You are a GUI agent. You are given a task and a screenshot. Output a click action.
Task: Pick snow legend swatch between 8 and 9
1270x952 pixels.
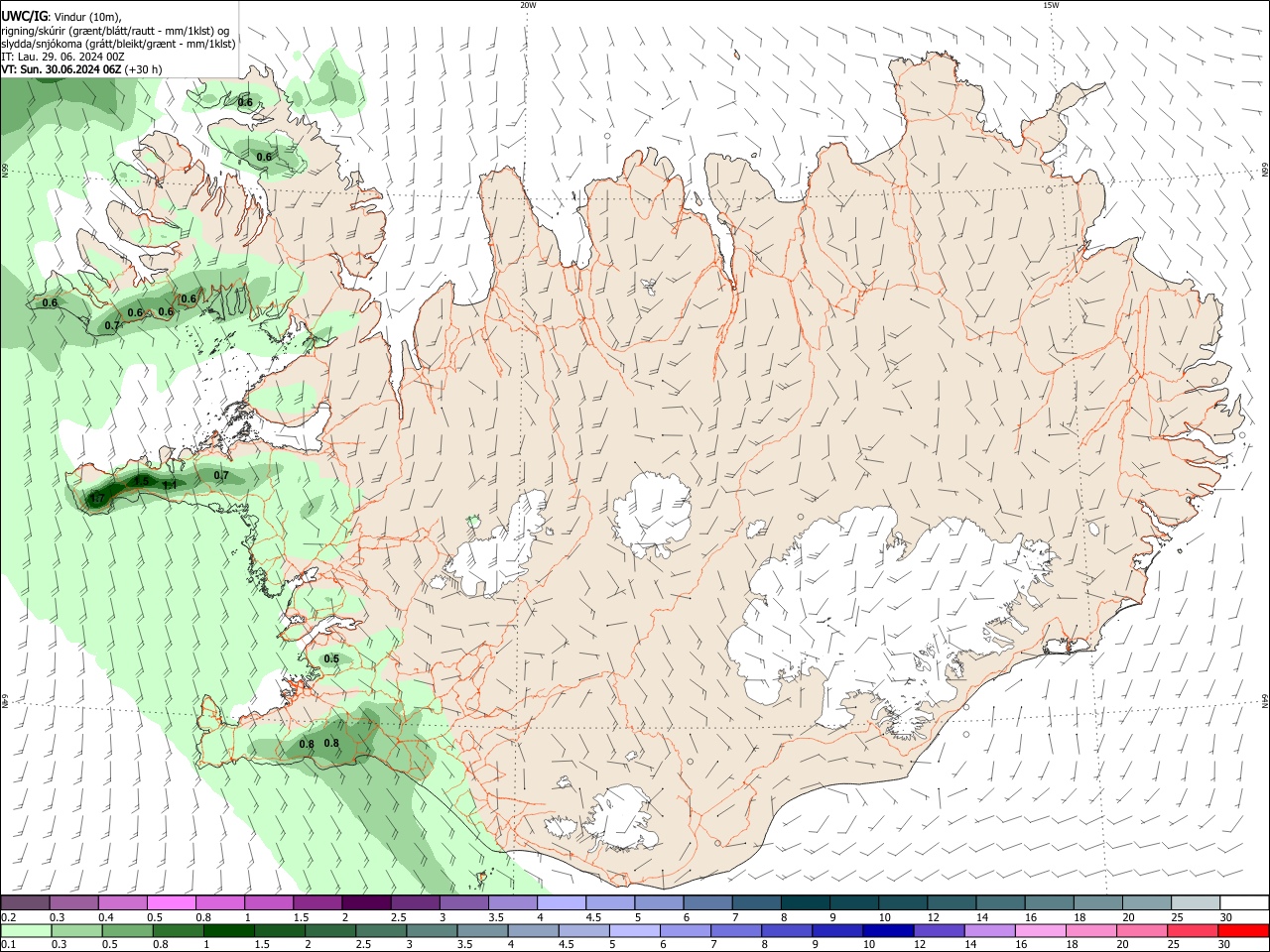[x=806, y=903]
